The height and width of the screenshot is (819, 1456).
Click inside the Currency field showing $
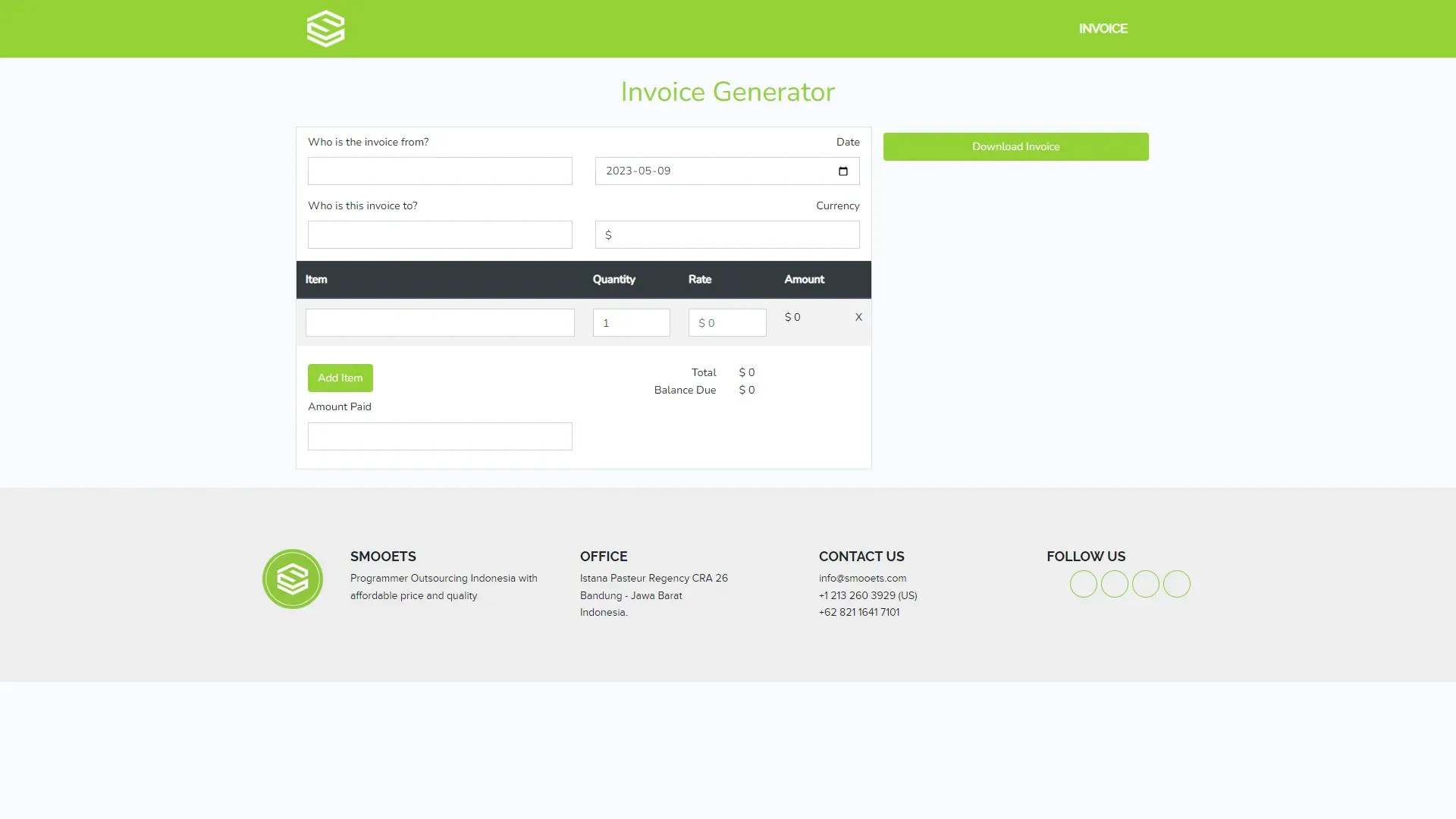click(726, 235)
